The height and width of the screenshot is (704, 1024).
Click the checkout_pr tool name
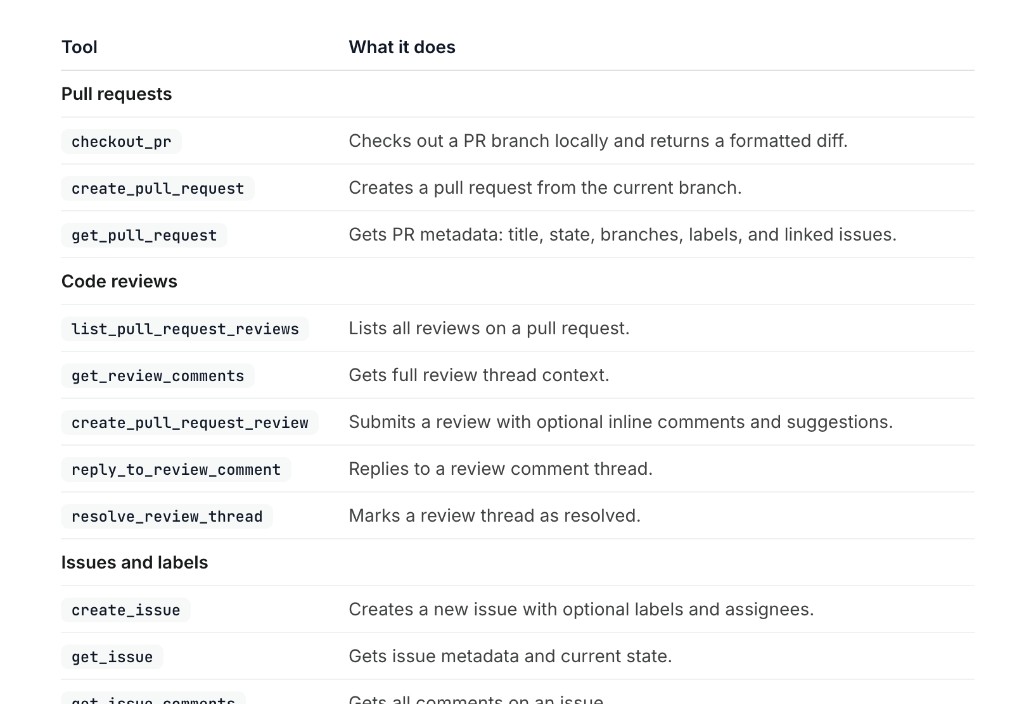click(x=121, y=142)
